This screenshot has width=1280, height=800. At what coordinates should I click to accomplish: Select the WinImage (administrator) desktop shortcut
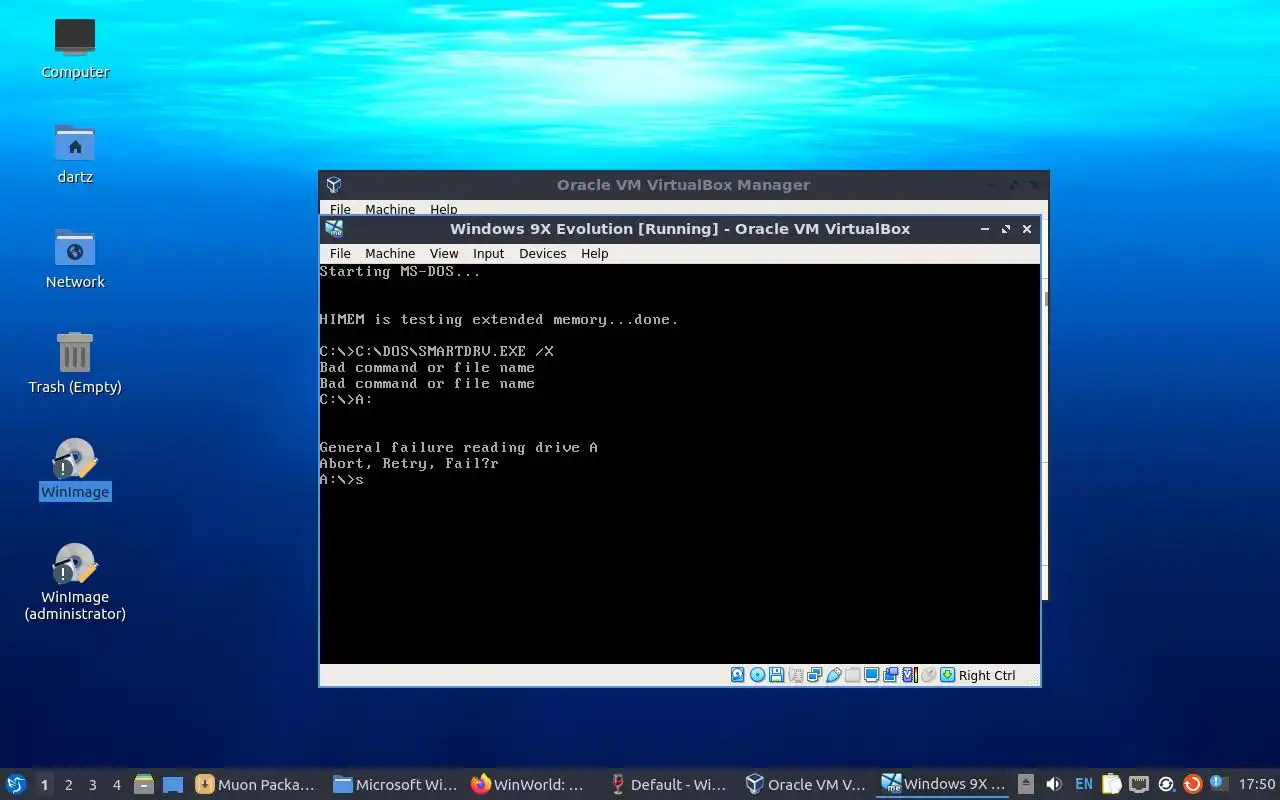click(x=75, y=582)
